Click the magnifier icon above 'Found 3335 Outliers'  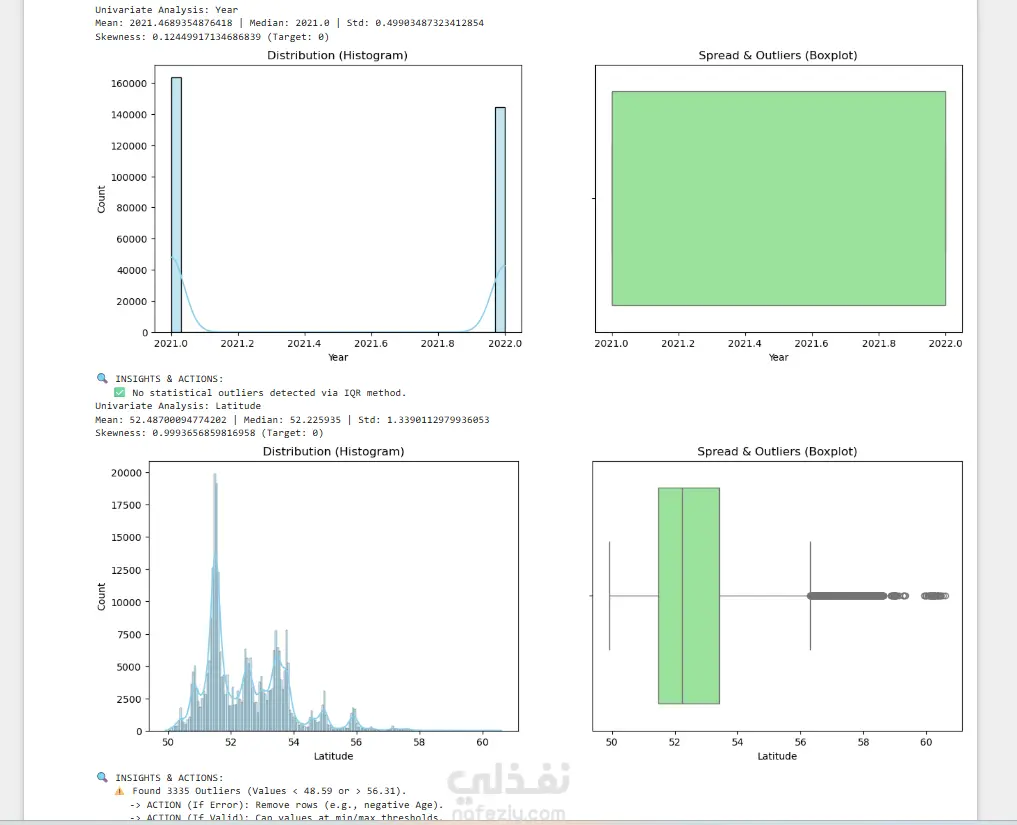coord(102,777)
